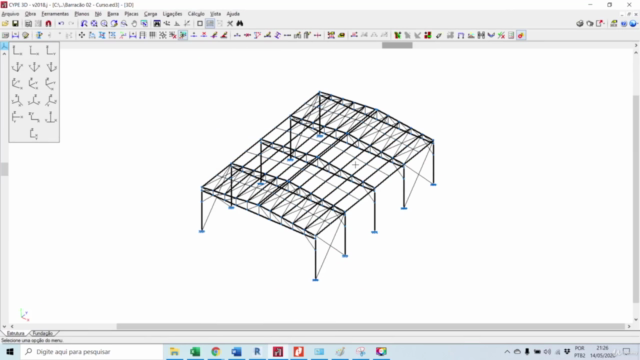Screen dimensions: 640x360
Task: Click the document list icon with red lines
Action: point(511,36)
